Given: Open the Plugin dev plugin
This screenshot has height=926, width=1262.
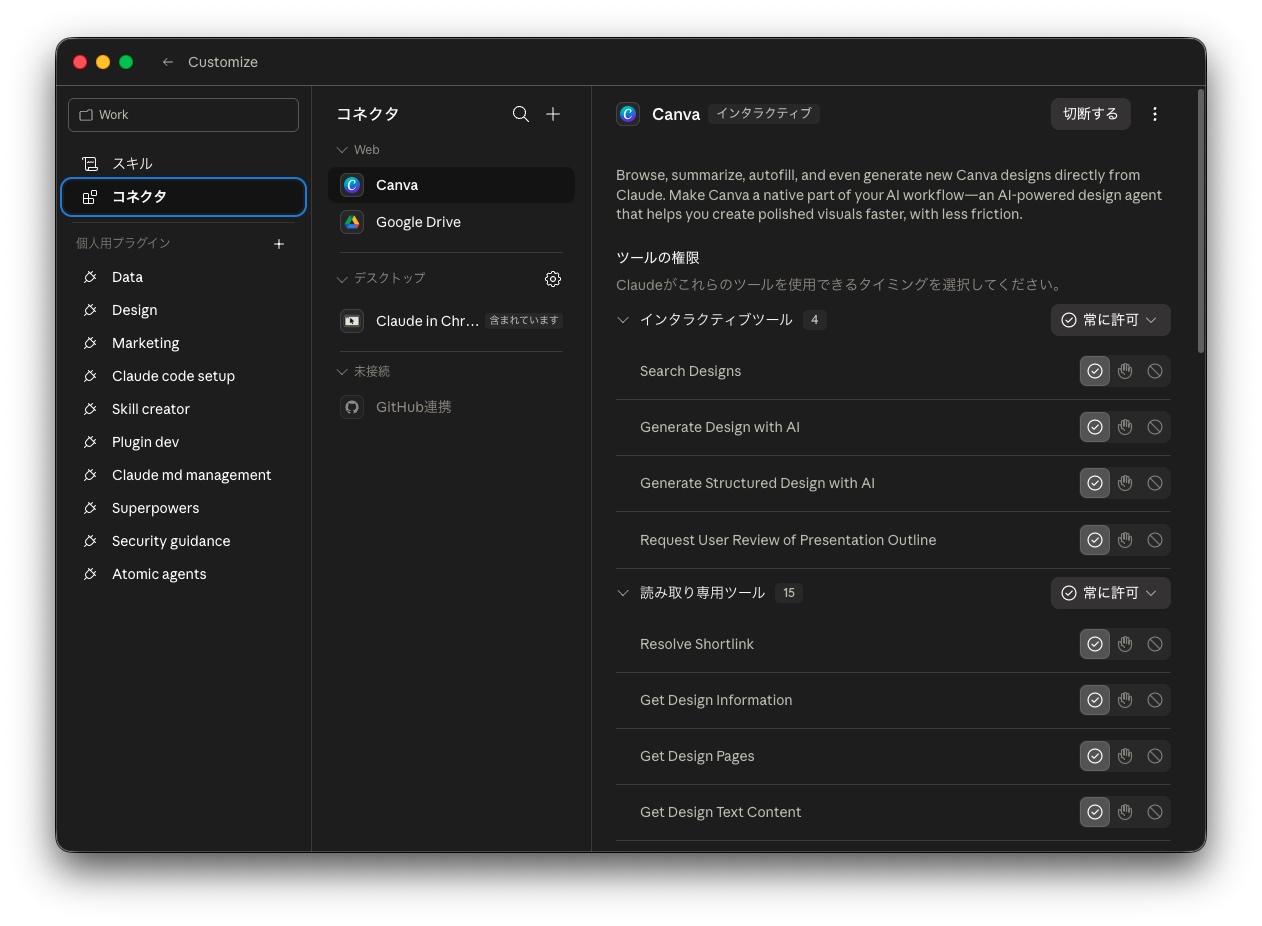Looking at the screenshot, I should tap(184, 442).
